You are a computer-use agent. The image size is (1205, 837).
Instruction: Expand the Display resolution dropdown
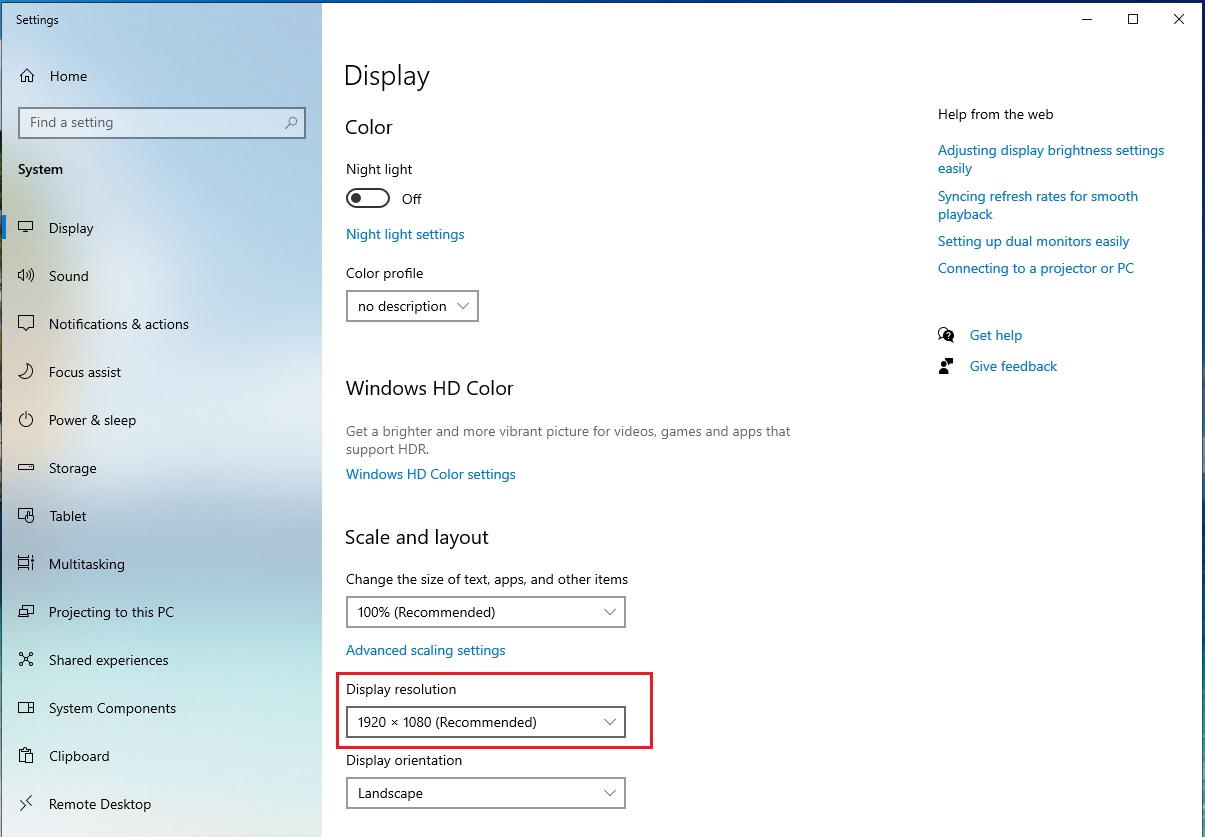tap(485, 721)
